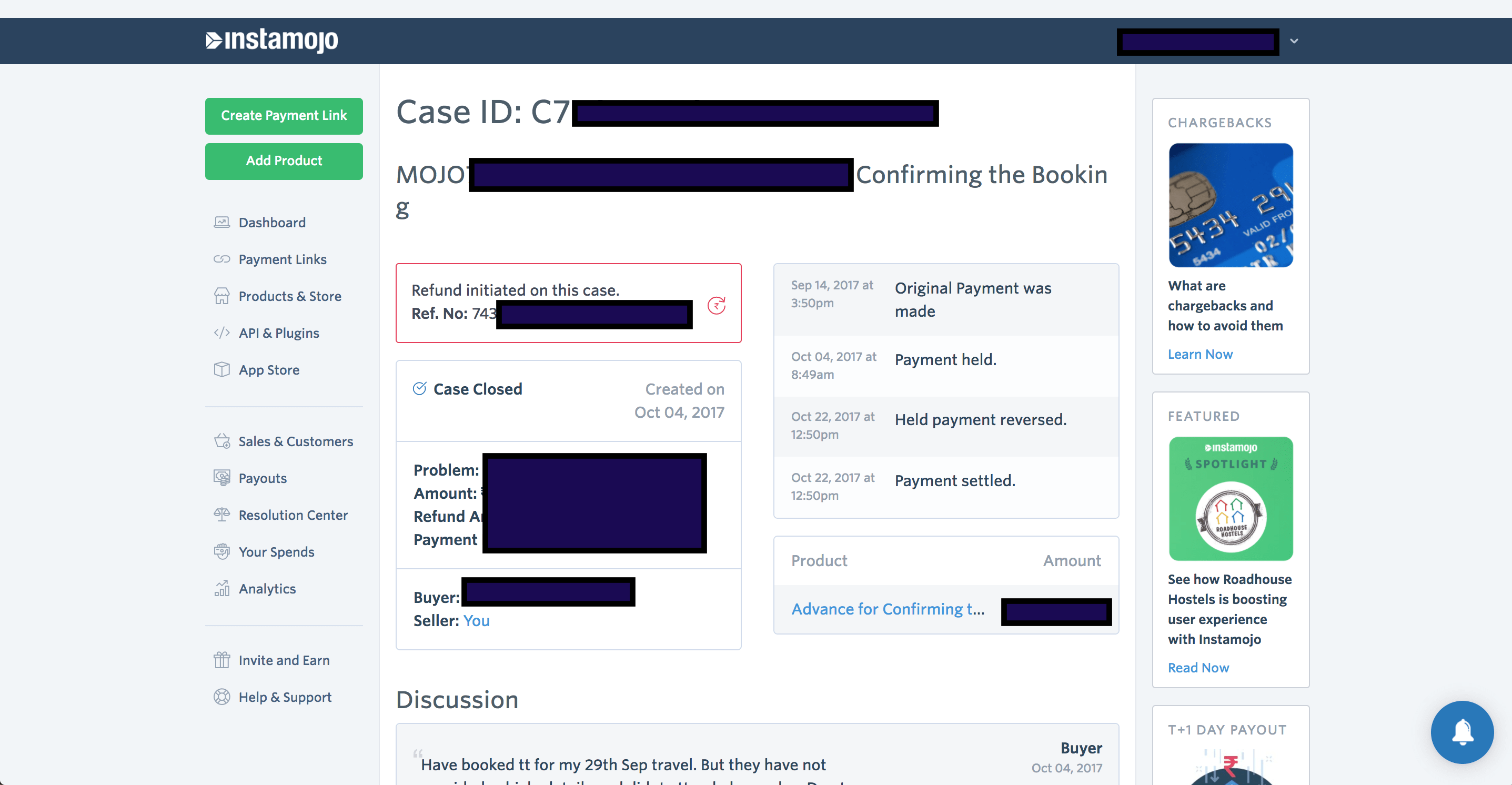Click the seller link labeled You

(x=476, y=621)
